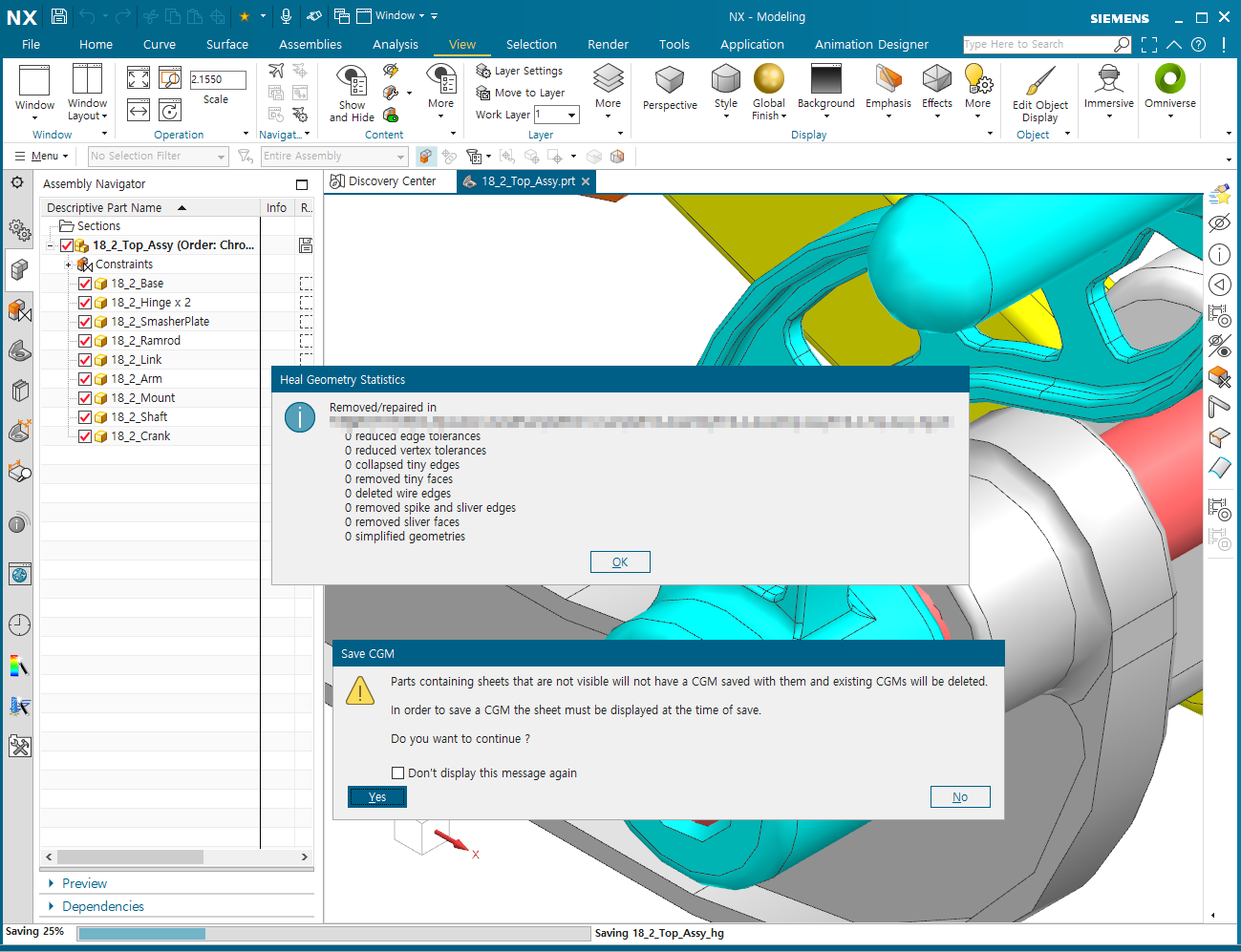Click the voice command microphone icon
The width and height of the screenshot is (1241, 952).
pos(286,16)
